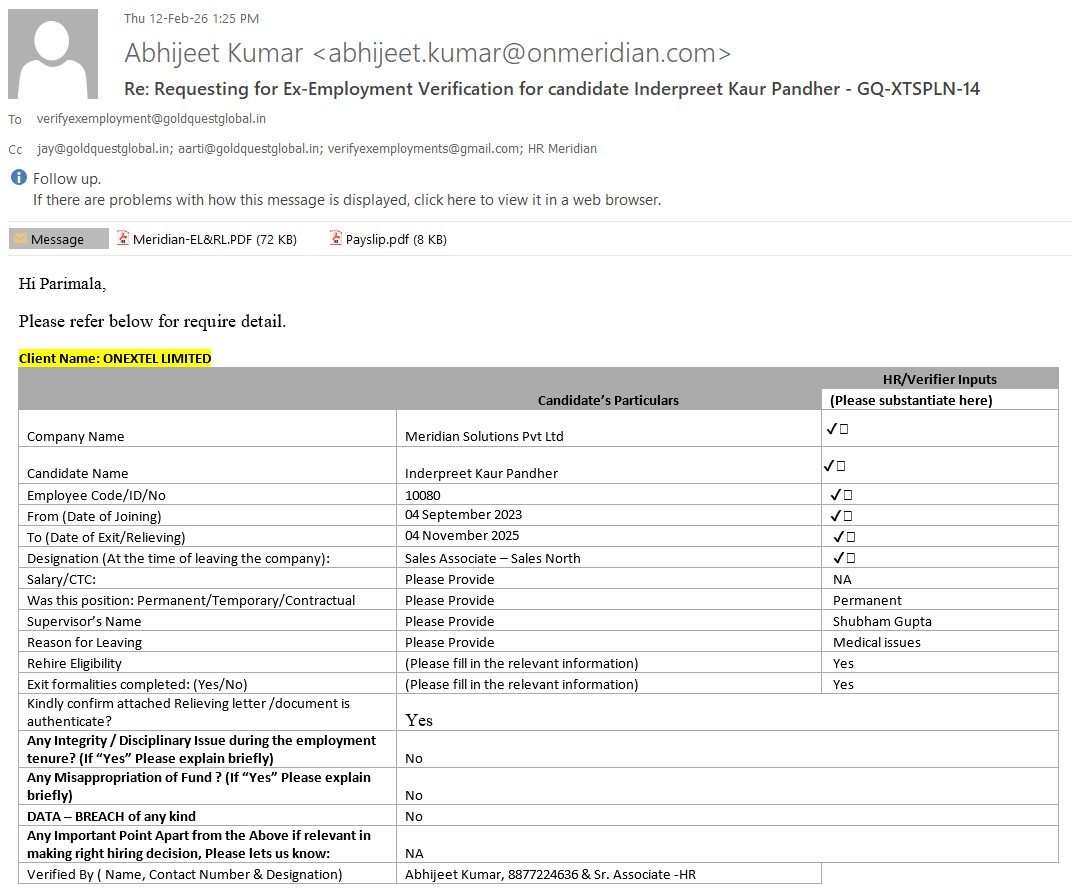Click the view in web browser info bar
Screen dimensions: 1072x892
[346, 200]
